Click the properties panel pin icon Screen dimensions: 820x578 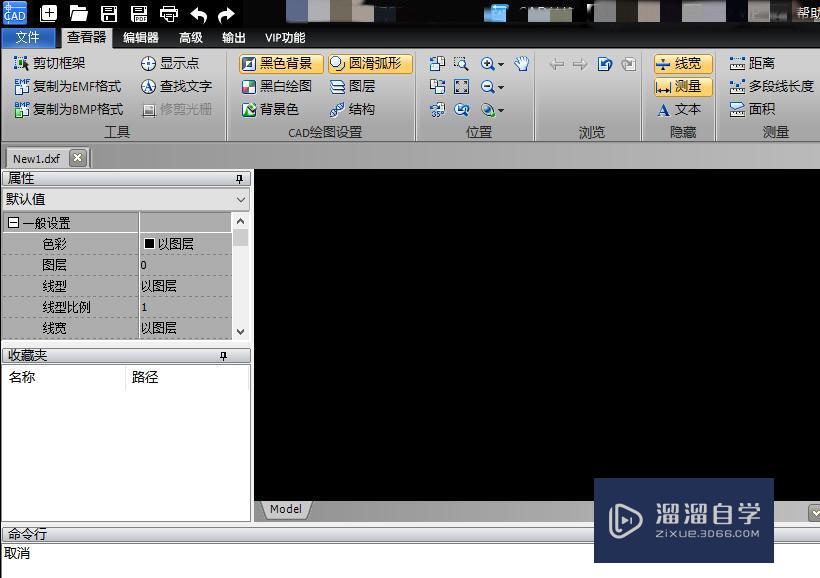241,178
